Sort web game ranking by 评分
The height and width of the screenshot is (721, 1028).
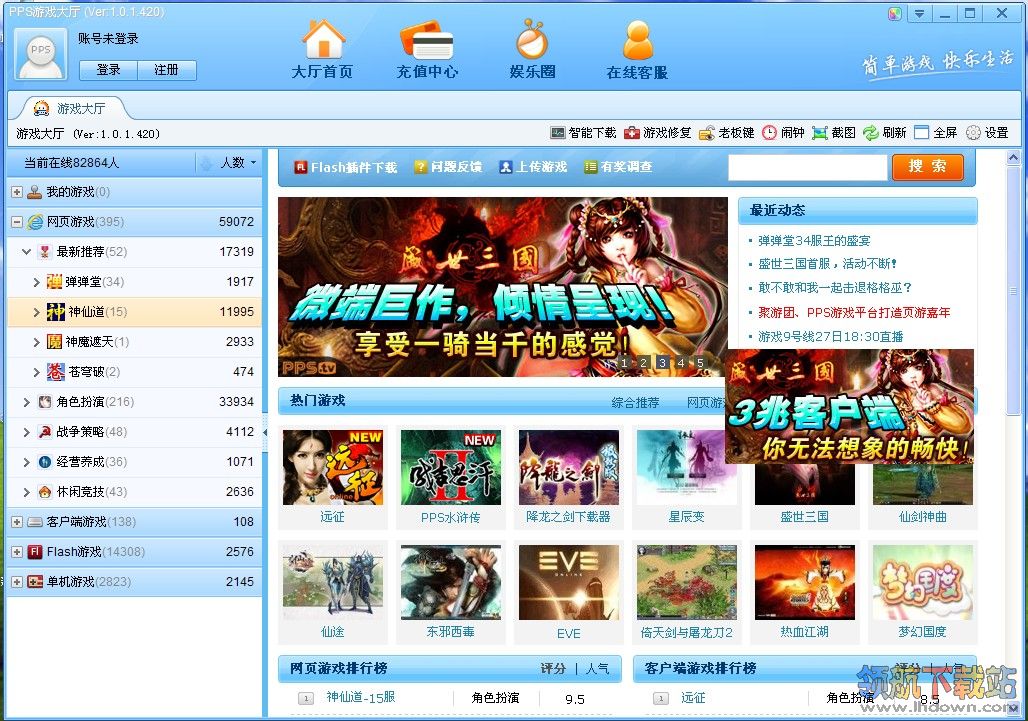(x=553, y=669)
